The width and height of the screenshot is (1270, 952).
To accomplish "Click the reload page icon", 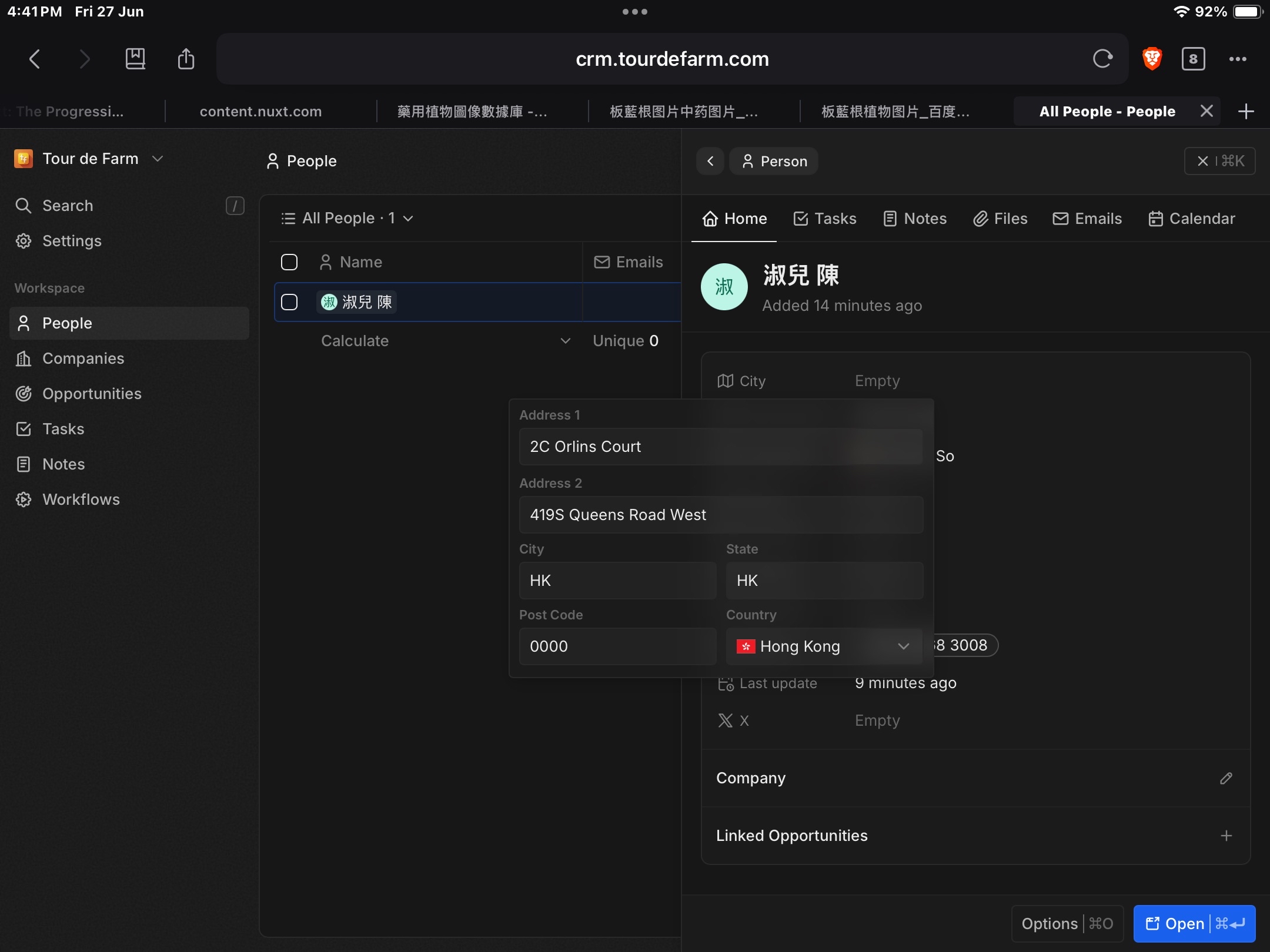I will point(1102,59).
